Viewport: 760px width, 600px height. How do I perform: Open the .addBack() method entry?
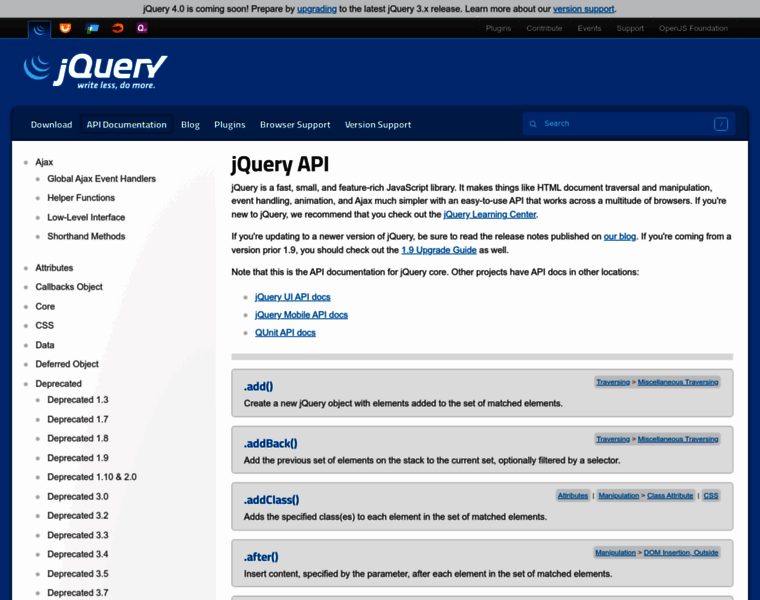pyautogui.click(x=270, y=443)
